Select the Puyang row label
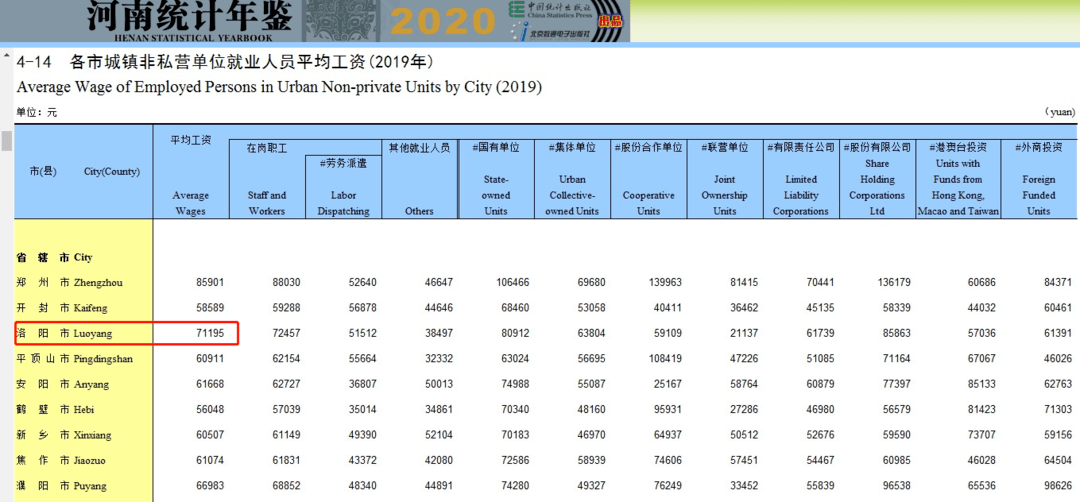This screenshot has width=1080, height=502. pos(61,485)
